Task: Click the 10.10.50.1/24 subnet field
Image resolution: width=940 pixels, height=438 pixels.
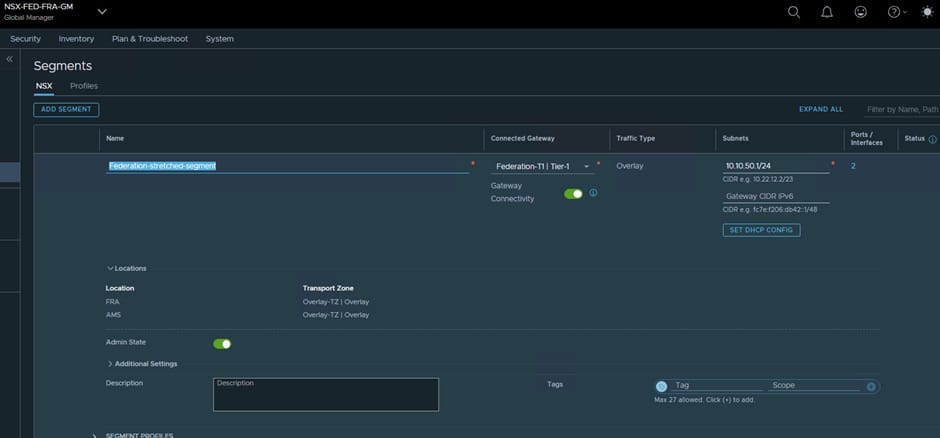Action: tap(776, 166)
